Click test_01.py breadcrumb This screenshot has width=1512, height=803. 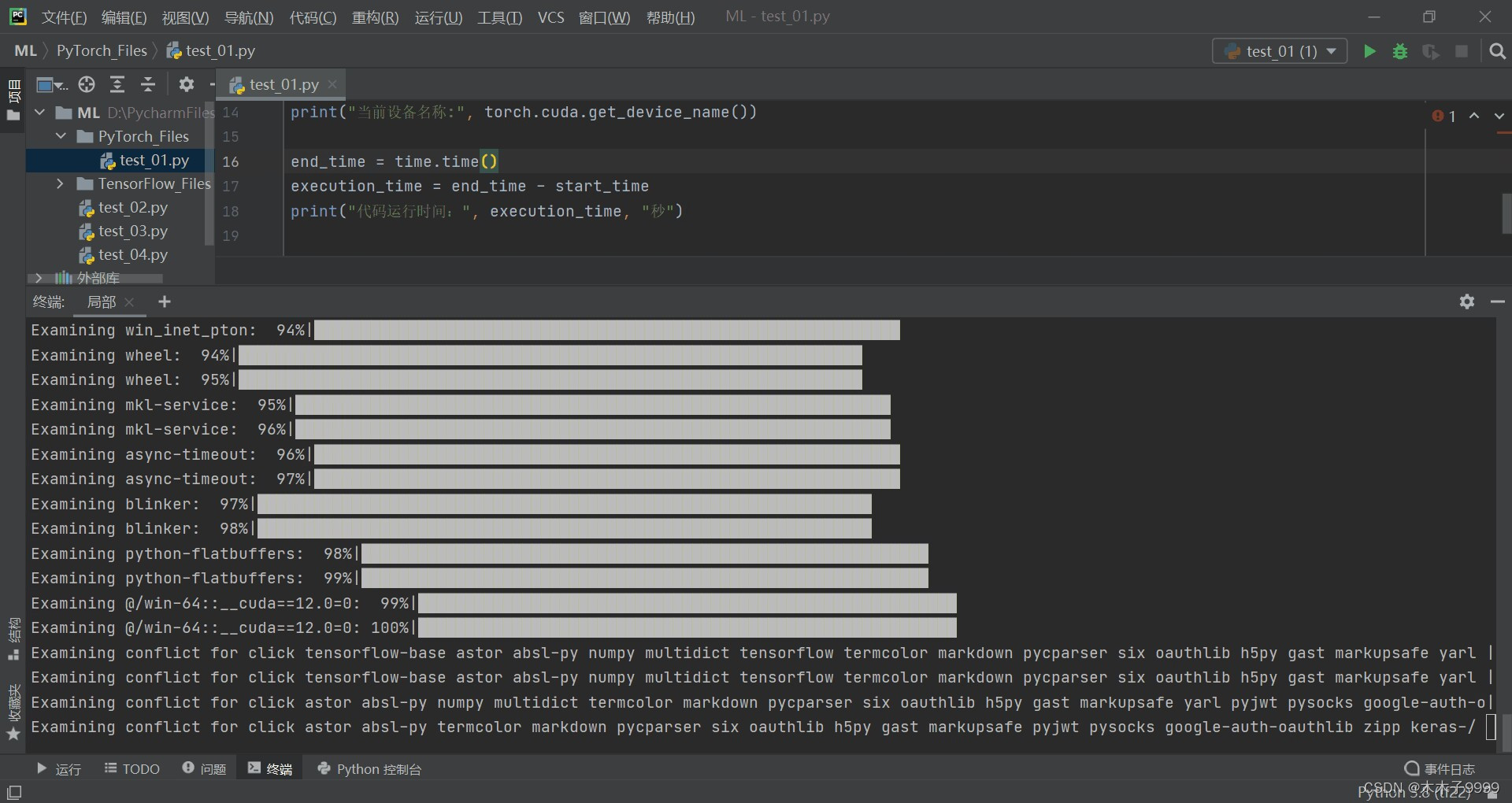(211, 51)
